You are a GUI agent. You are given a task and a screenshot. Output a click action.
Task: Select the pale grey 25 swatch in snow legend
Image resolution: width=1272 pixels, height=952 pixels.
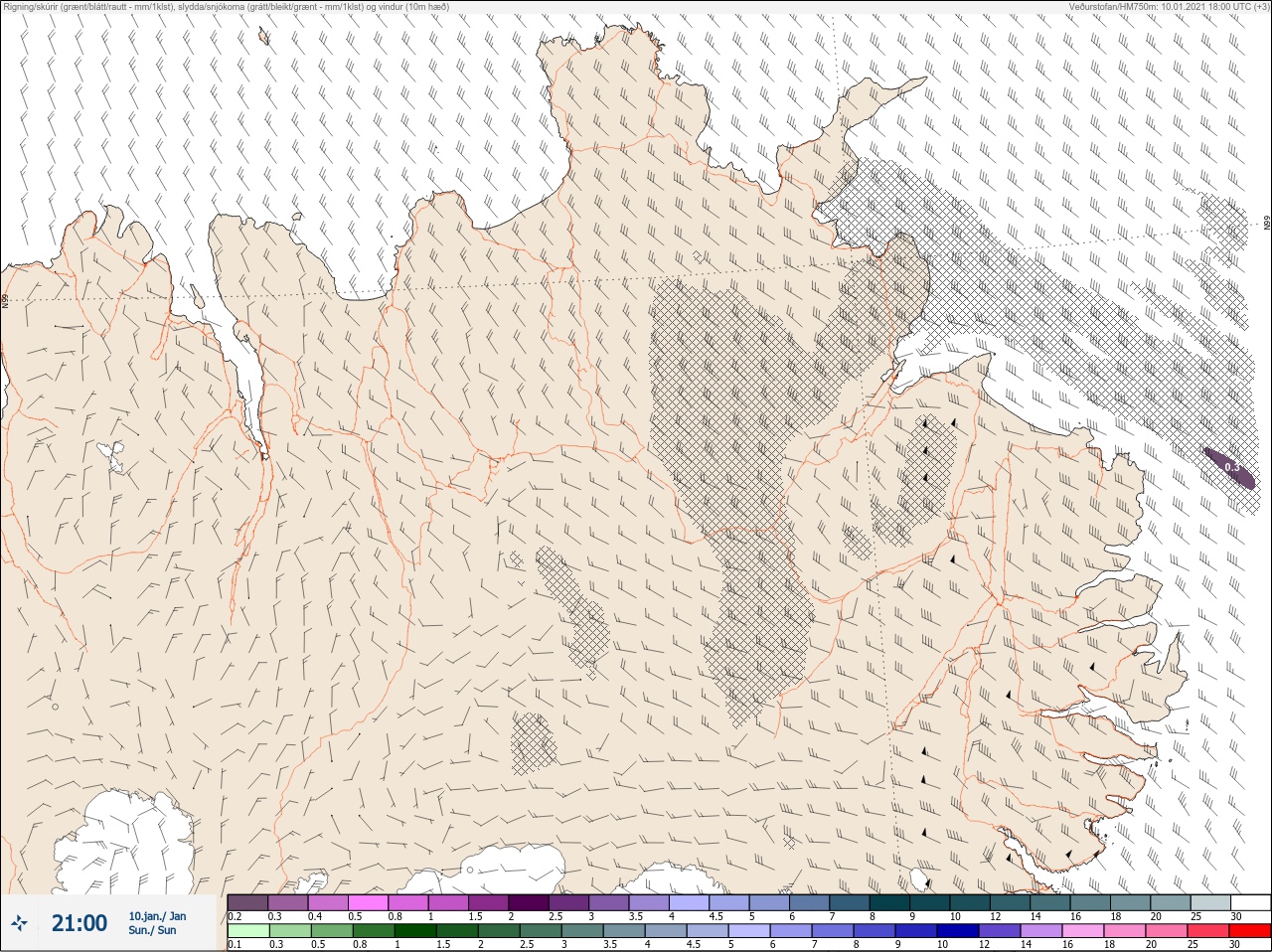tap(1210, 902)
